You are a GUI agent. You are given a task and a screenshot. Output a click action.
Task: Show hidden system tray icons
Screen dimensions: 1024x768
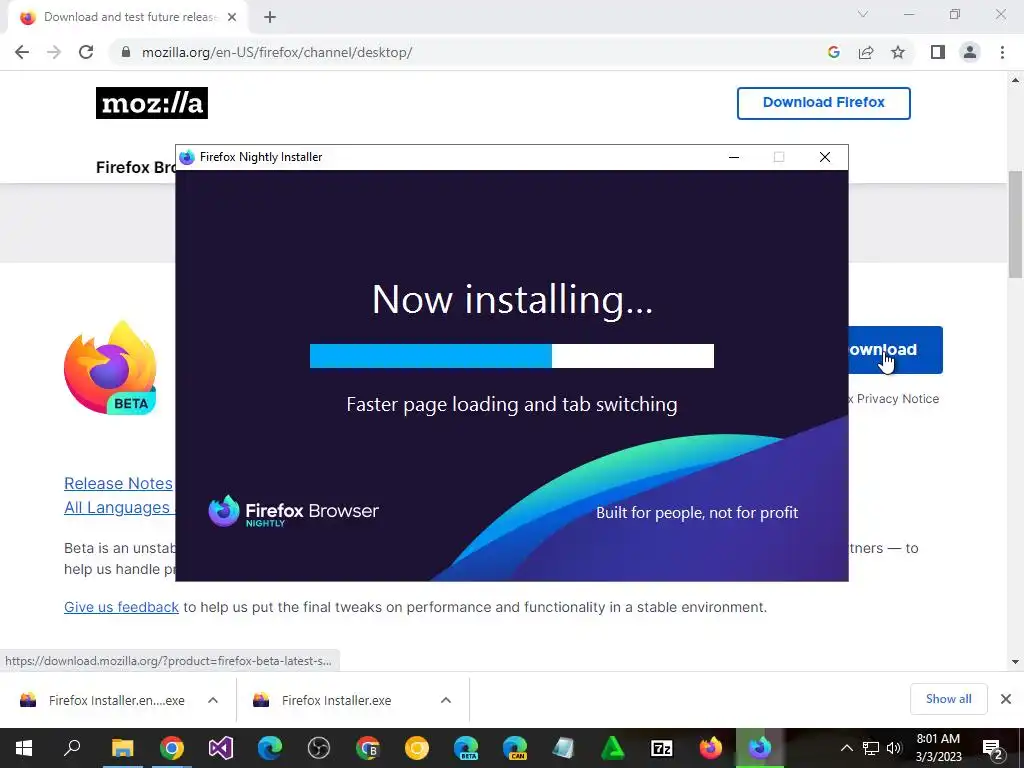coord(846,748)
